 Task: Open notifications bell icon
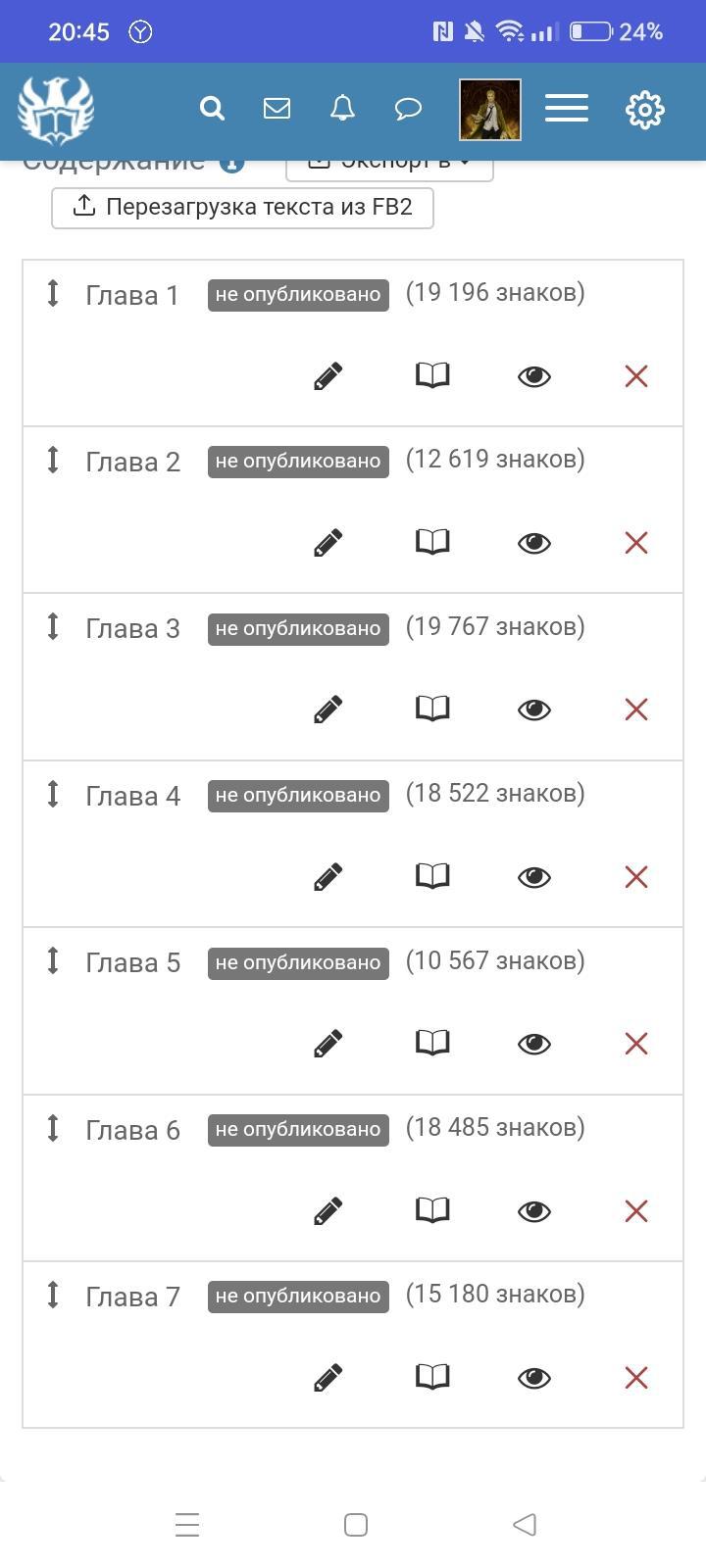coord(342,108)
